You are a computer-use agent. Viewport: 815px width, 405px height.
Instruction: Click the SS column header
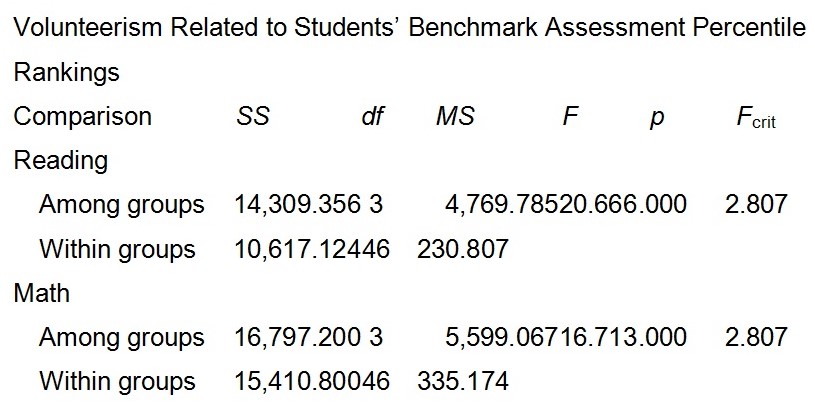[253, 117]
